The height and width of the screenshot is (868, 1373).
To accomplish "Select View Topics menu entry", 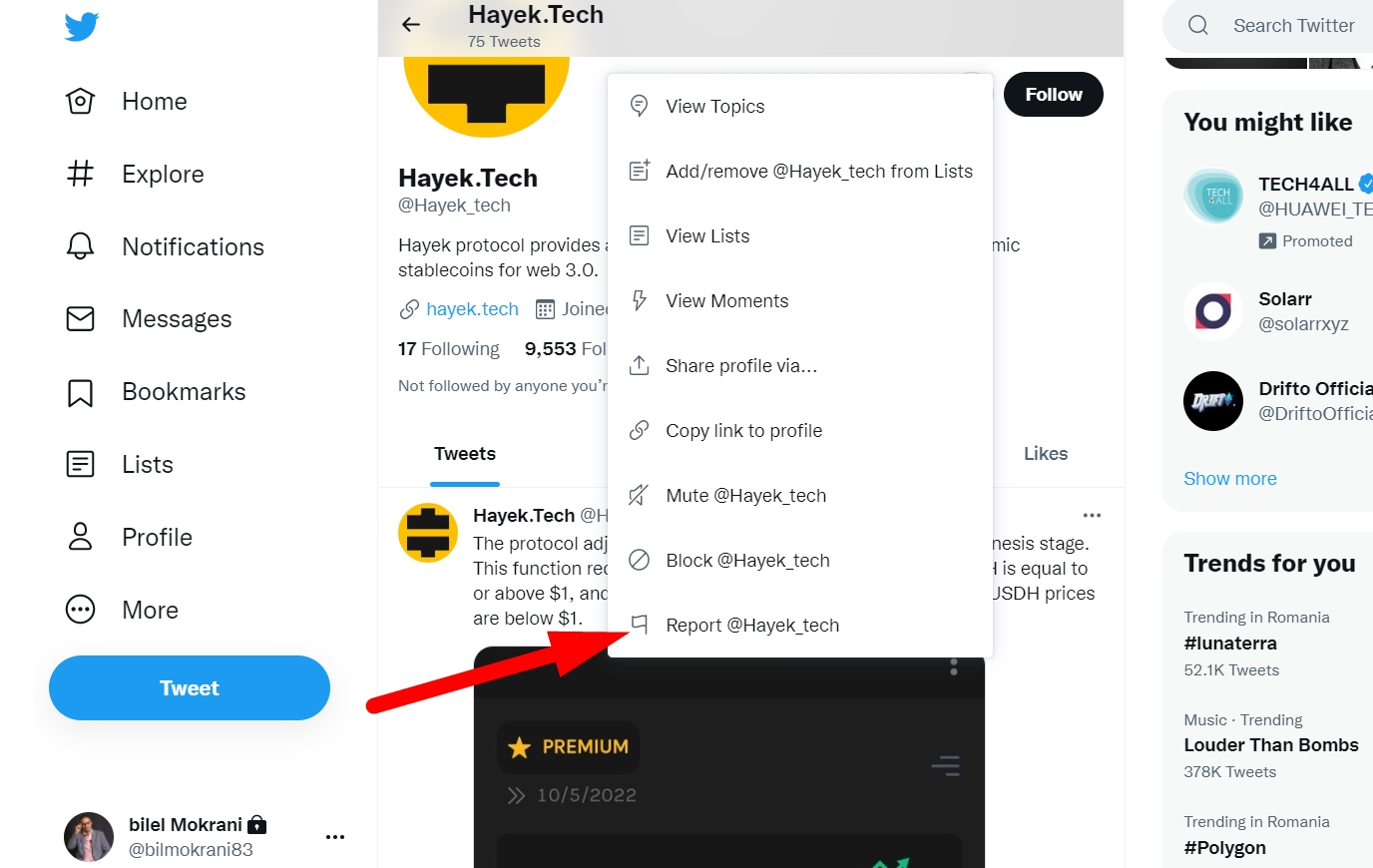I will pos(800,107).
